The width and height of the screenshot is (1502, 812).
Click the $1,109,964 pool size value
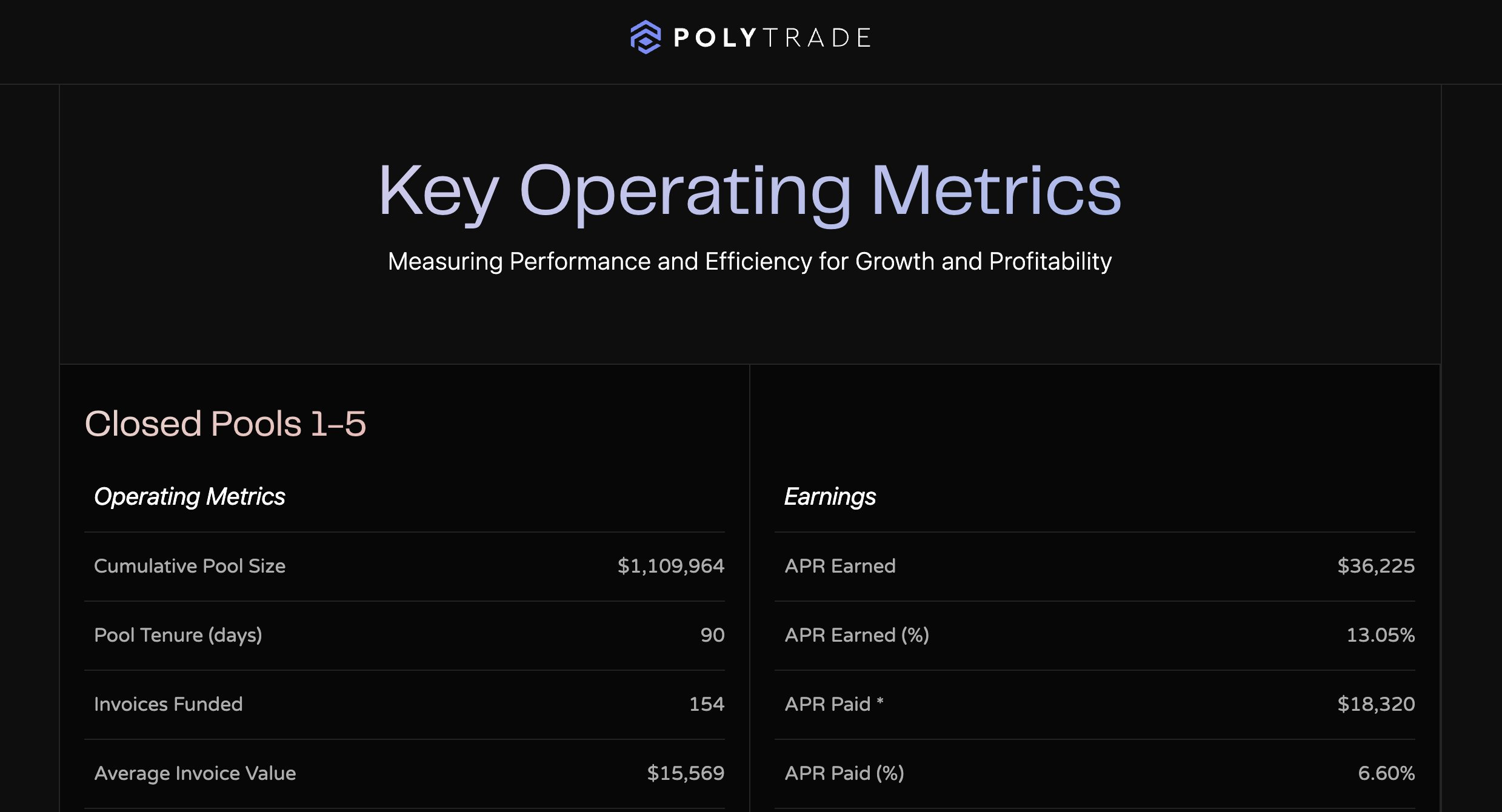pyautogui.click(x=670, y=566)
